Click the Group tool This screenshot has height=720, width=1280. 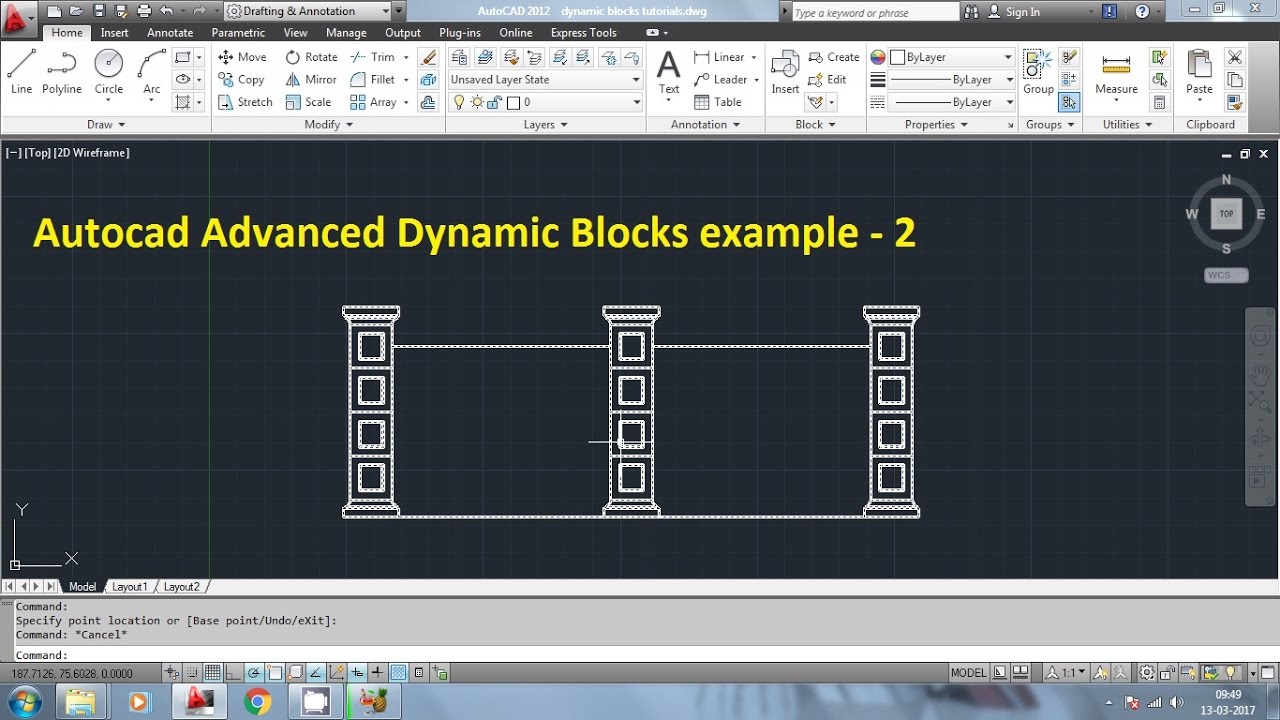click(x=1038, y=73)
